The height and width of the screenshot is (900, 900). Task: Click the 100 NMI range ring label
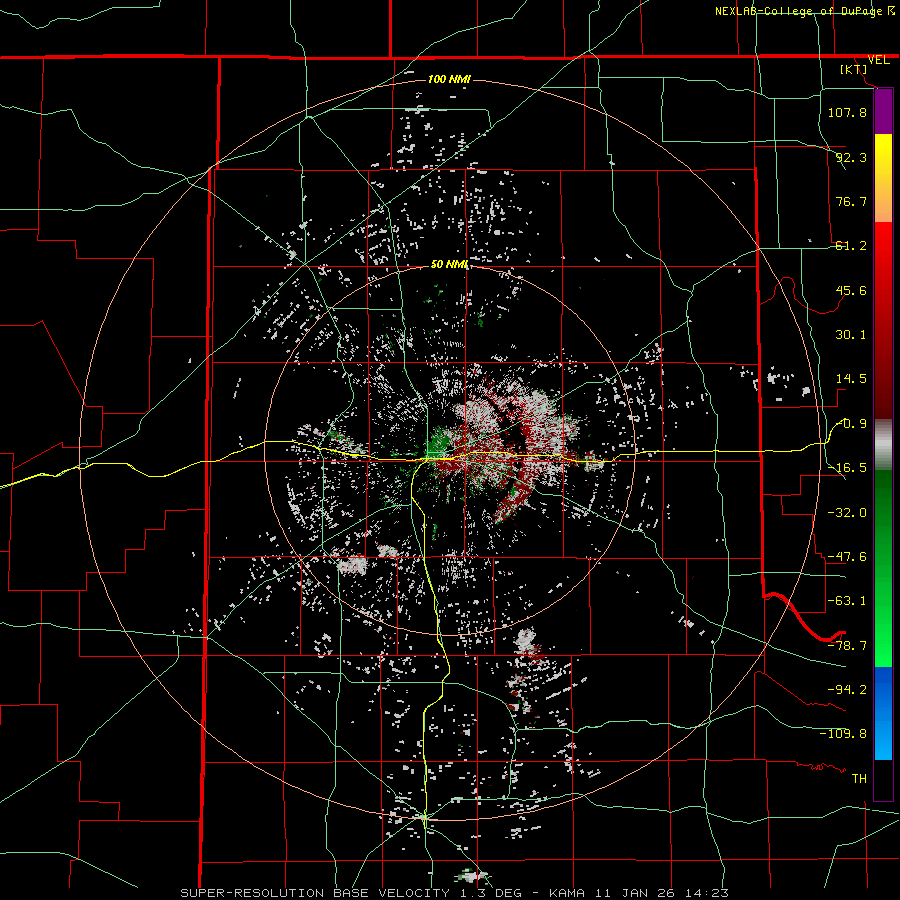point(449,79)
